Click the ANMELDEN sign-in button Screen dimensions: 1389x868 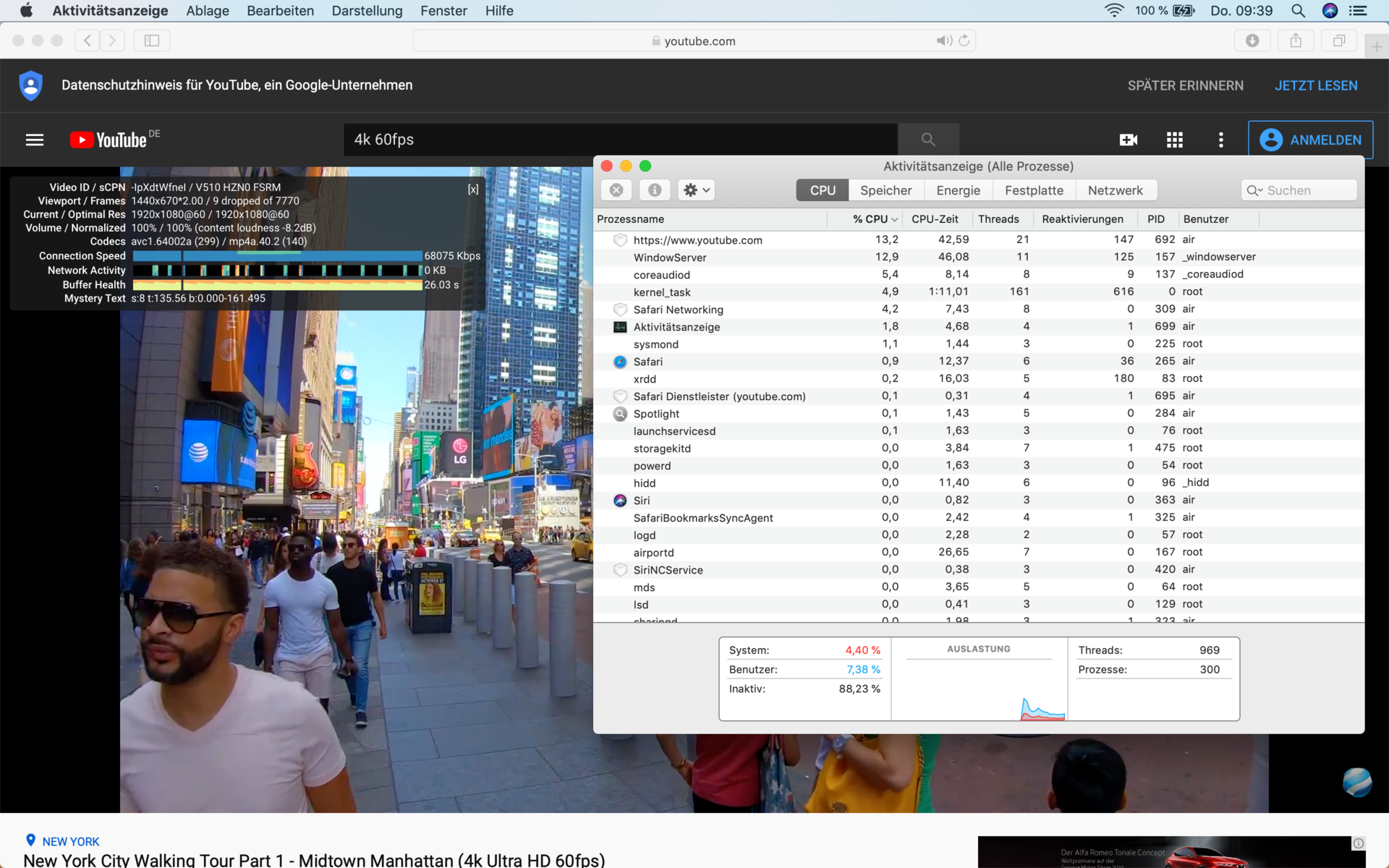pos(1310,140)
